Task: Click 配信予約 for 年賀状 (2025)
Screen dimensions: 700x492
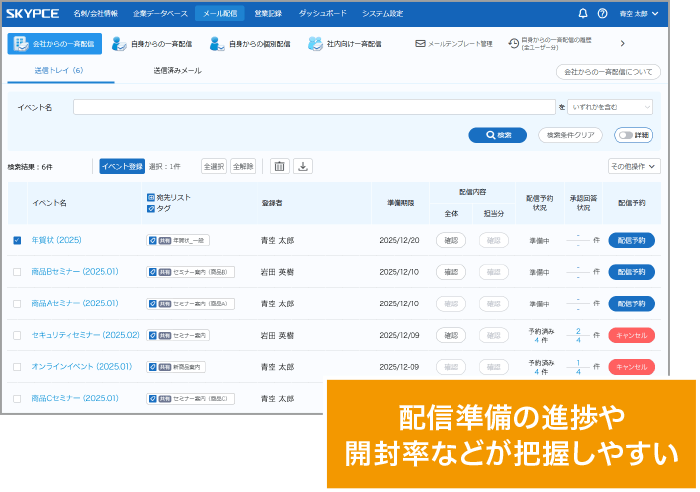Action: click(x=631, y=240)
